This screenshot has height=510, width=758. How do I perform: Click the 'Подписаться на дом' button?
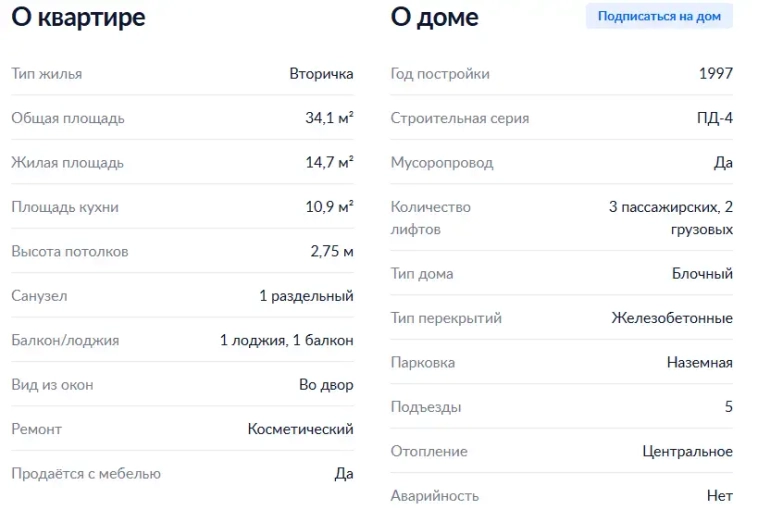[659, 16]
